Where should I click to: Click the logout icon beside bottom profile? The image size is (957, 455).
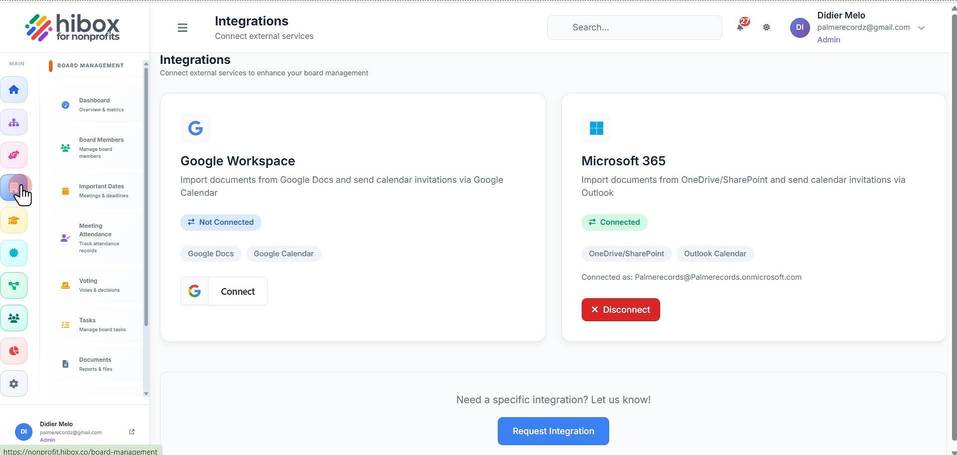click(132, 432)
